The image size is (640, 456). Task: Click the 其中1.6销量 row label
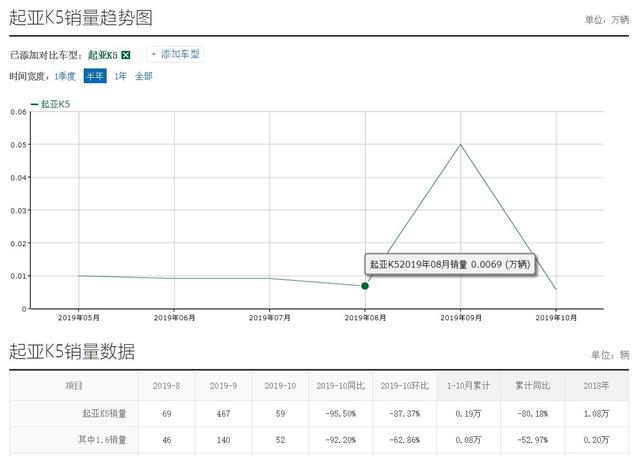point(102,440)
